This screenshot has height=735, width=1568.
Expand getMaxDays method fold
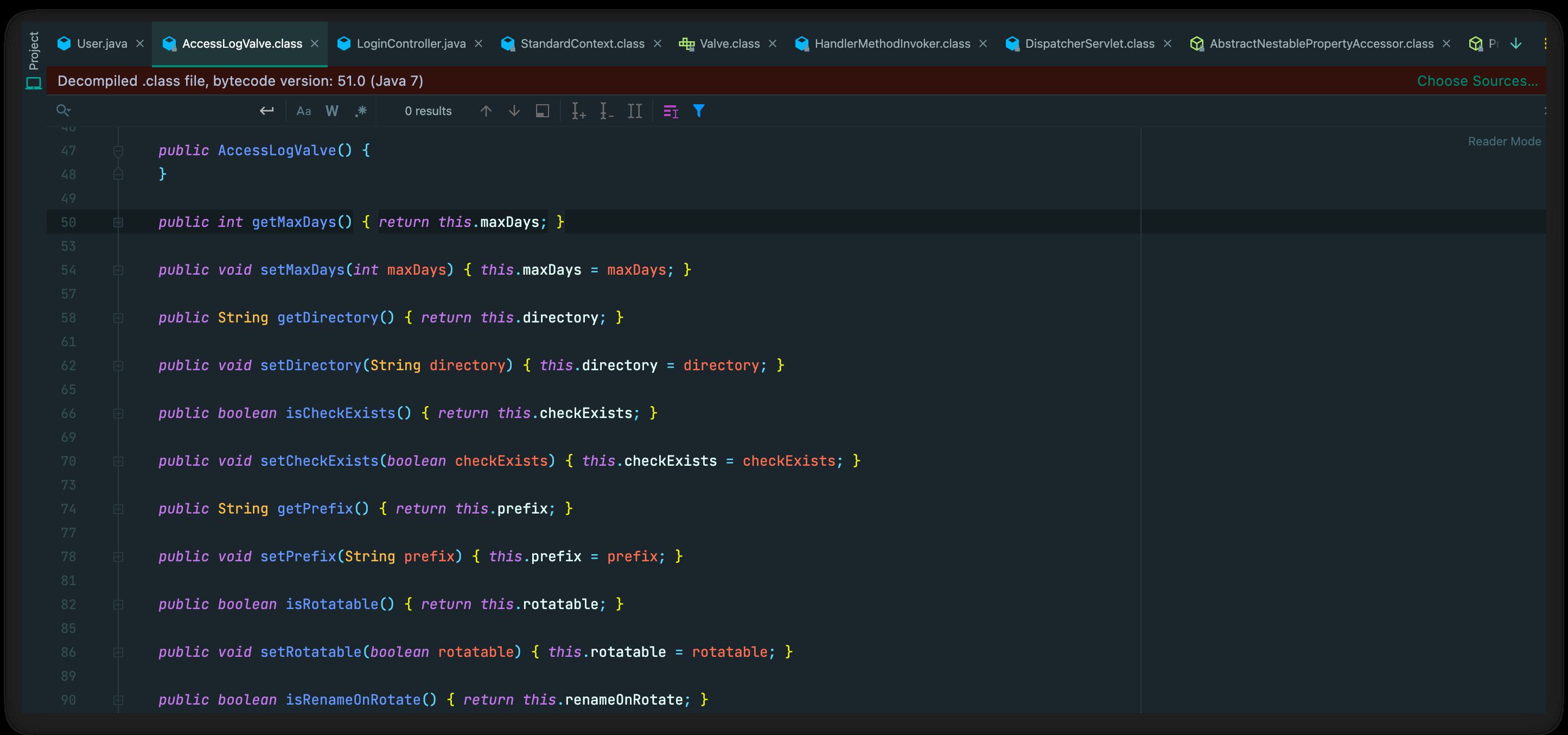(118, 222)
